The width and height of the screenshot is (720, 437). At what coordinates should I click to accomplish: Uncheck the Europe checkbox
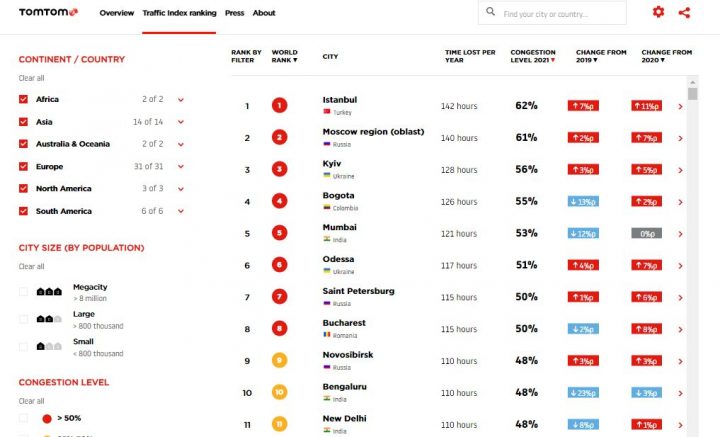point(23,166)
